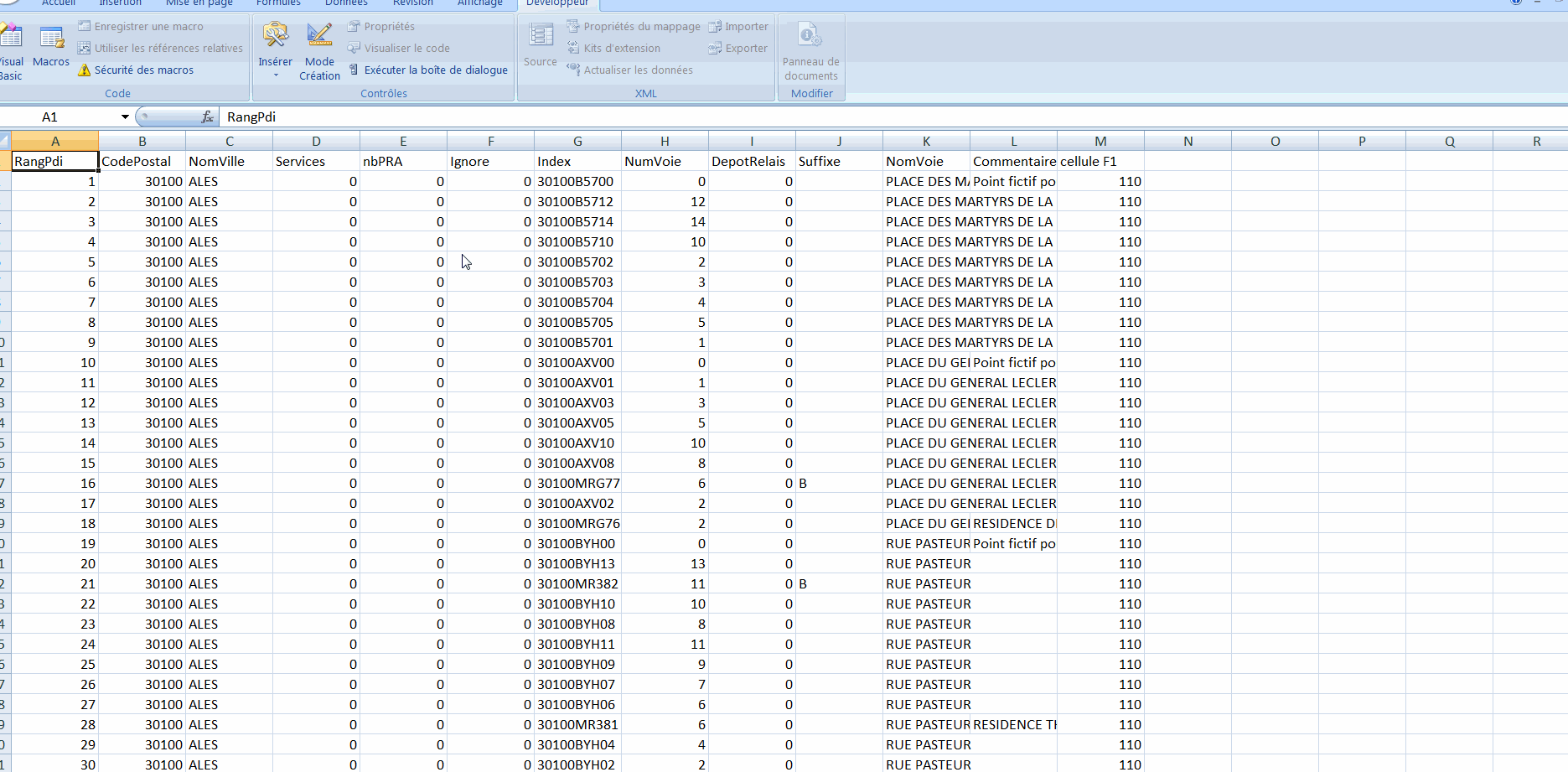The width and height of the screenshot is (1568, 772).
Task: Open the Name Box dropdown arrow
Action: click(124, 117)
